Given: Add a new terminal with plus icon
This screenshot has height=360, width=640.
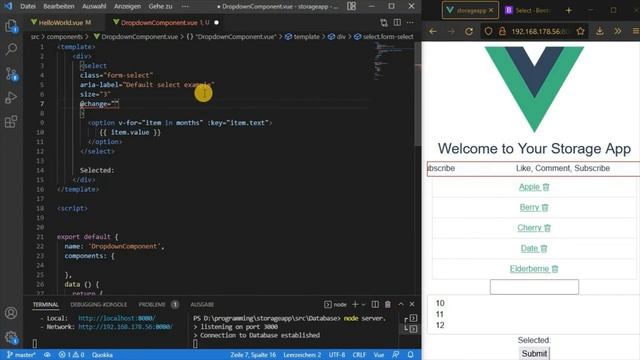Looking at the screenshot, I should [355, 304].
